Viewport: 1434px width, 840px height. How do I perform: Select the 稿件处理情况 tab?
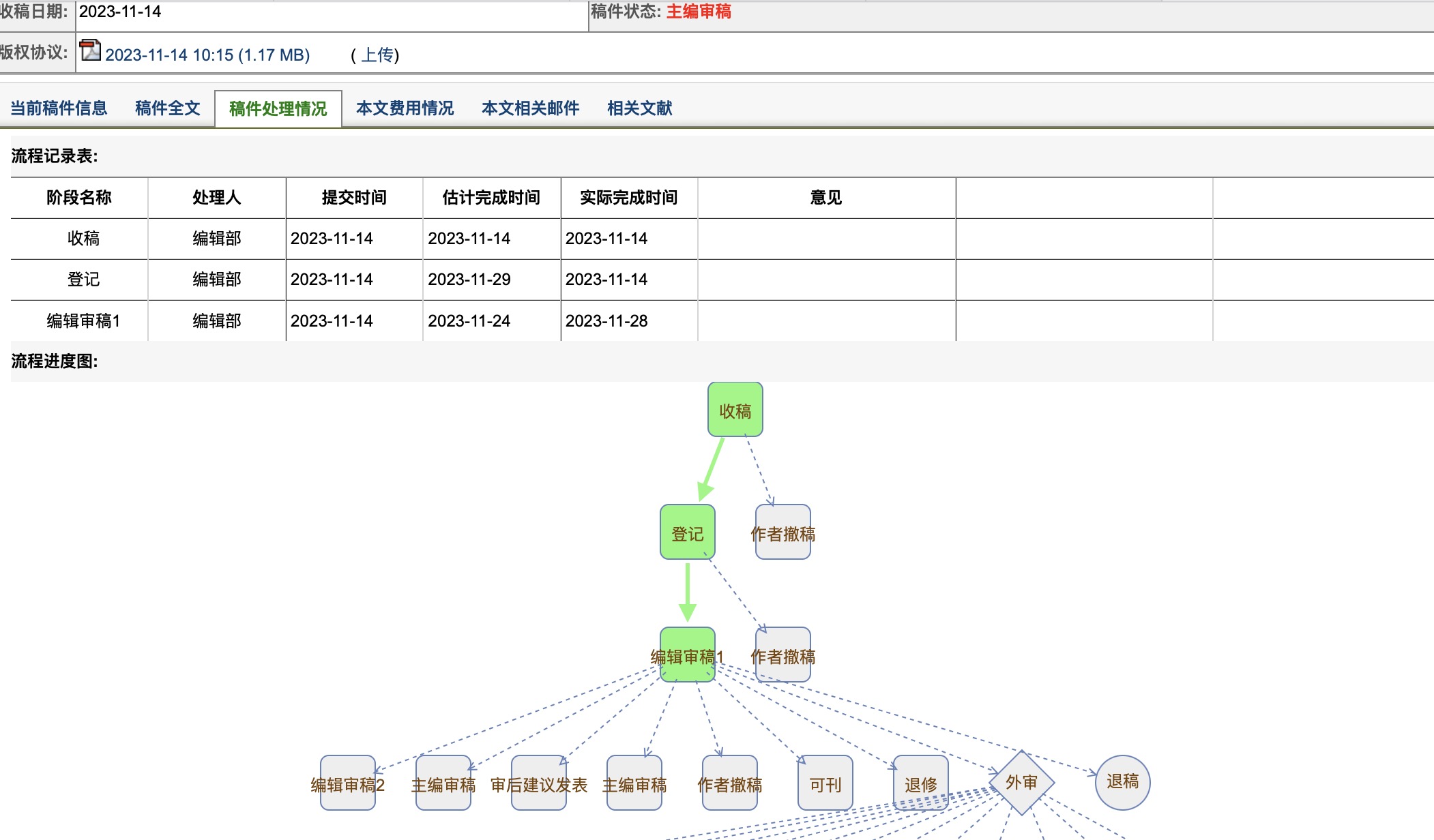278,109
